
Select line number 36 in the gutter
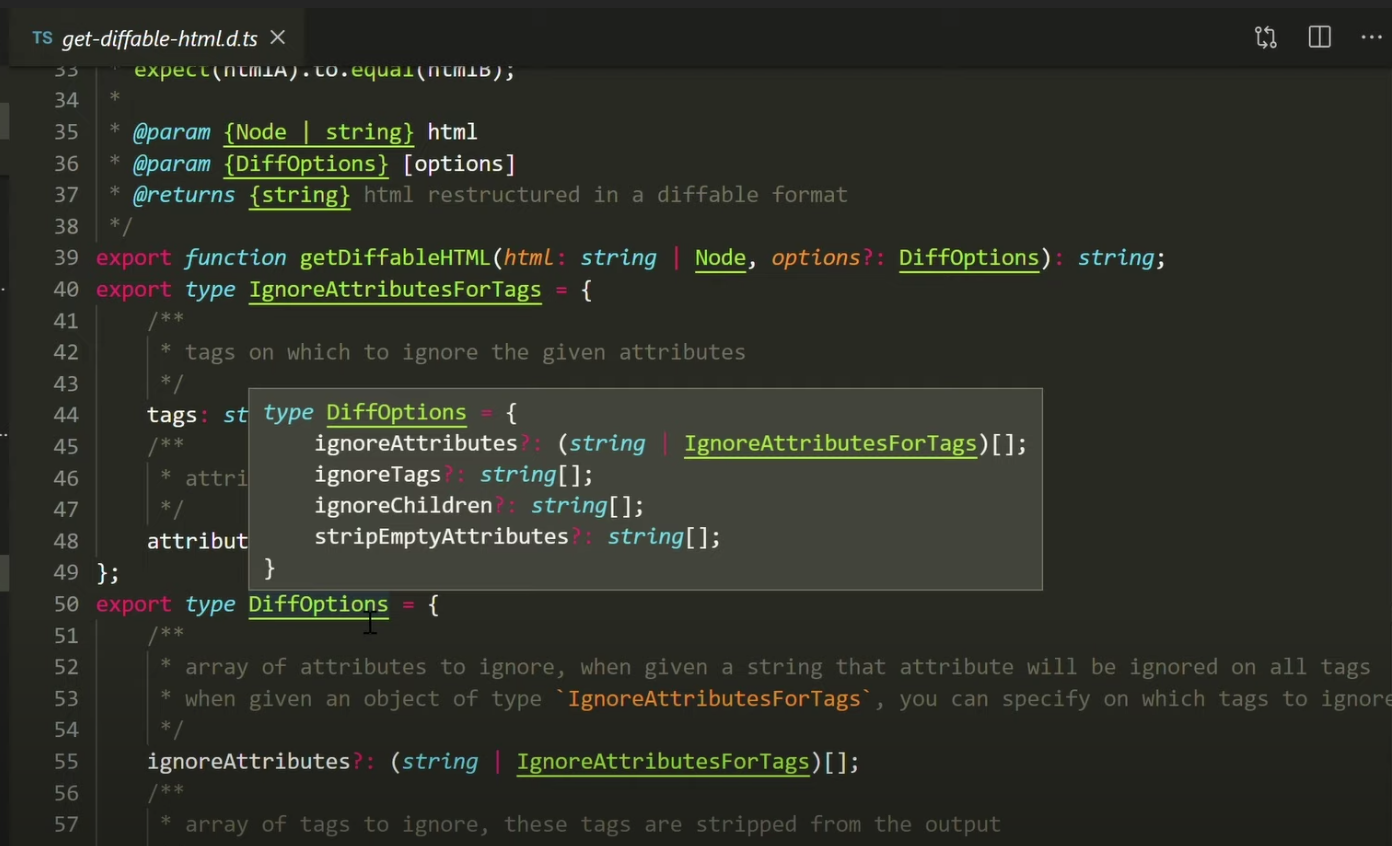[66, 164]
